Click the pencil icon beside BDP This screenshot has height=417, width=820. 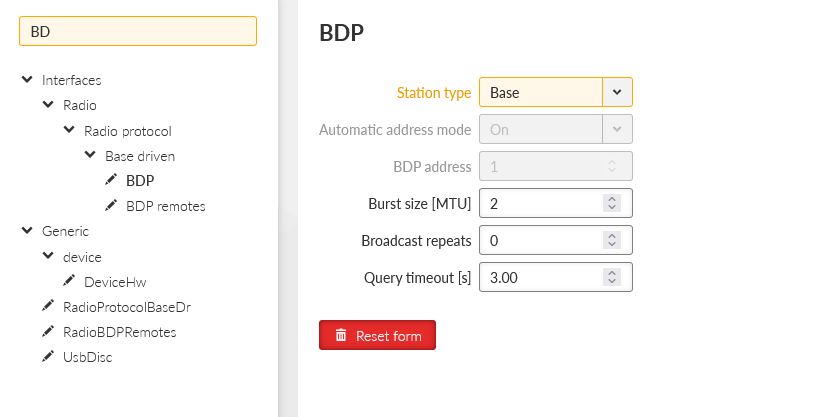(x=110, y=180)
